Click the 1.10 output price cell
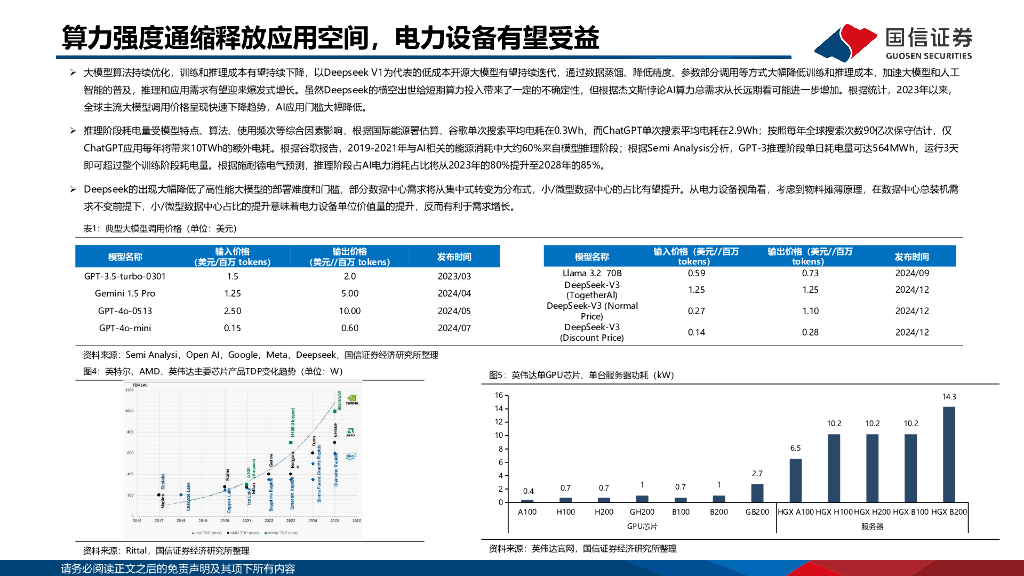This screenshot has height=576, width=1024. pos(810,311)
